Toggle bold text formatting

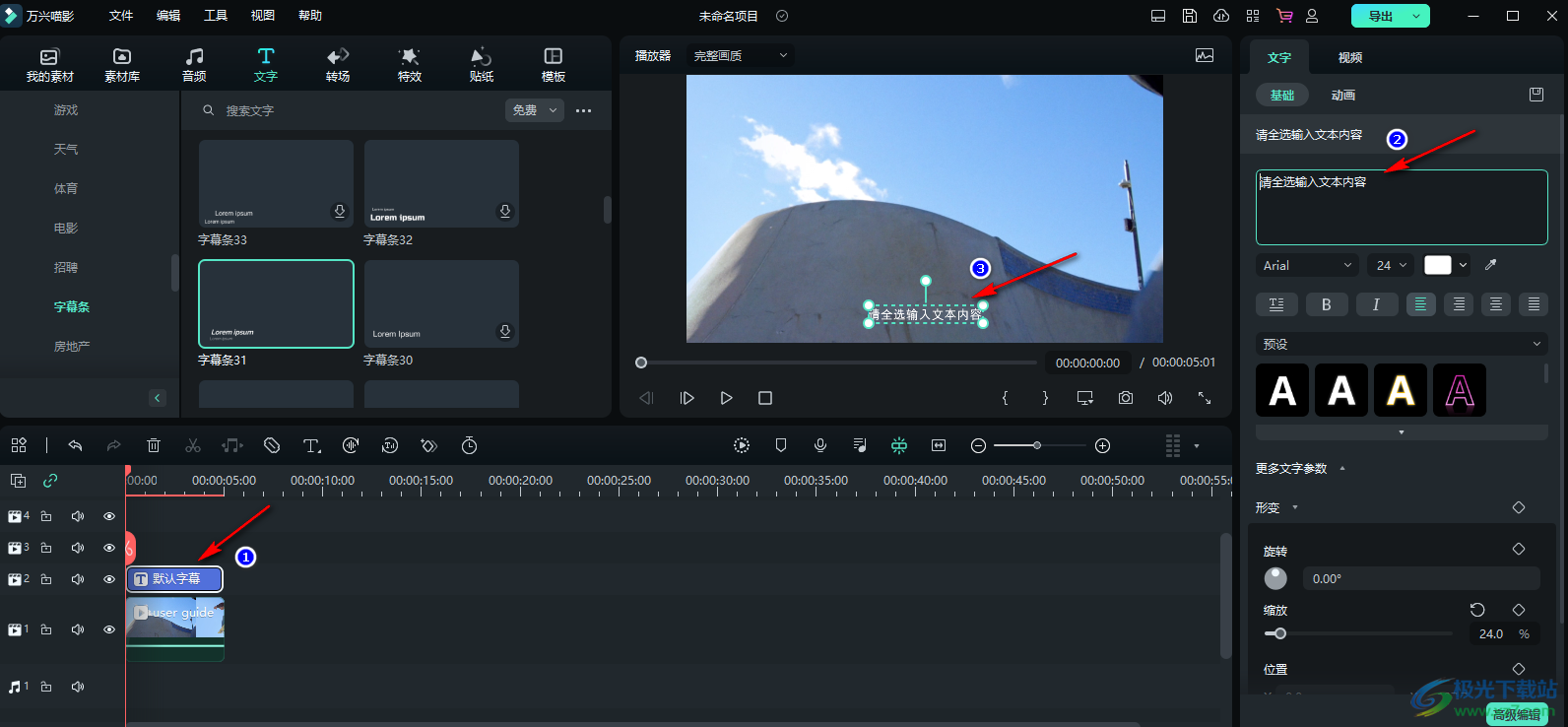(x=1327, y=304)
